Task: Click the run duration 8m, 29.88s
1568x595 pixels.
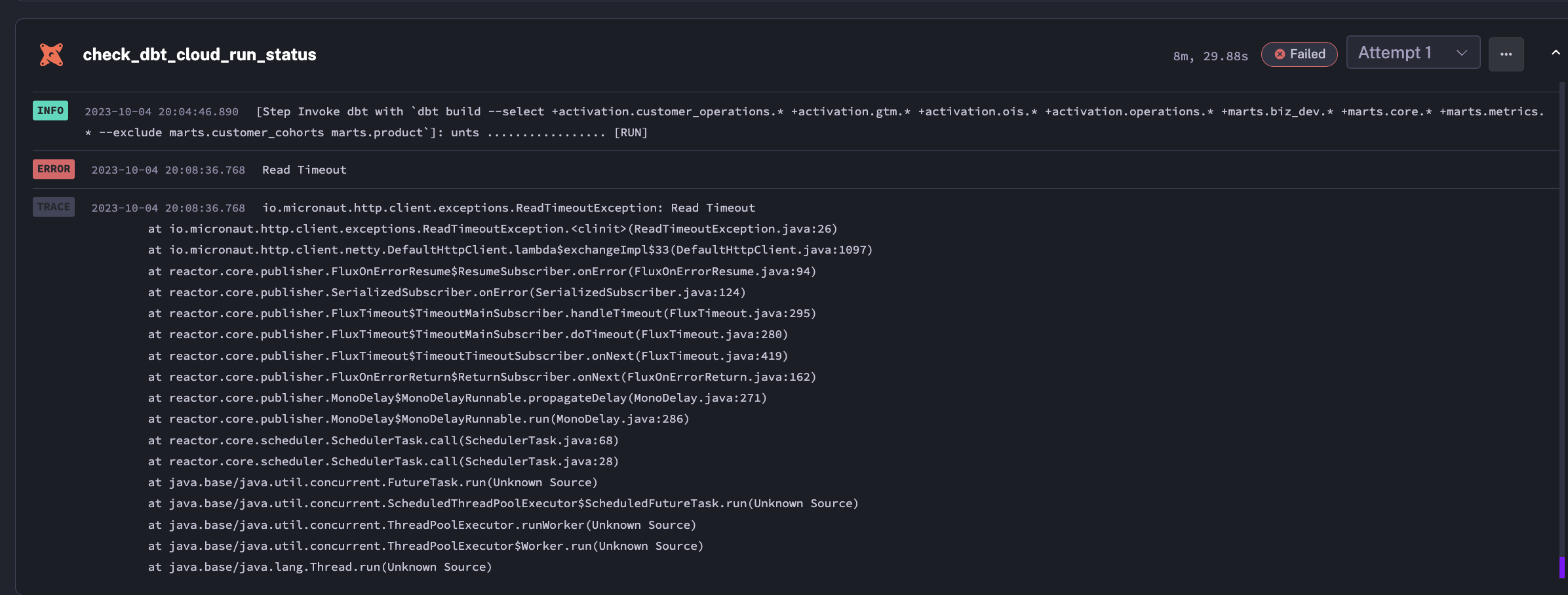Action: click(x=1209, y=55)
